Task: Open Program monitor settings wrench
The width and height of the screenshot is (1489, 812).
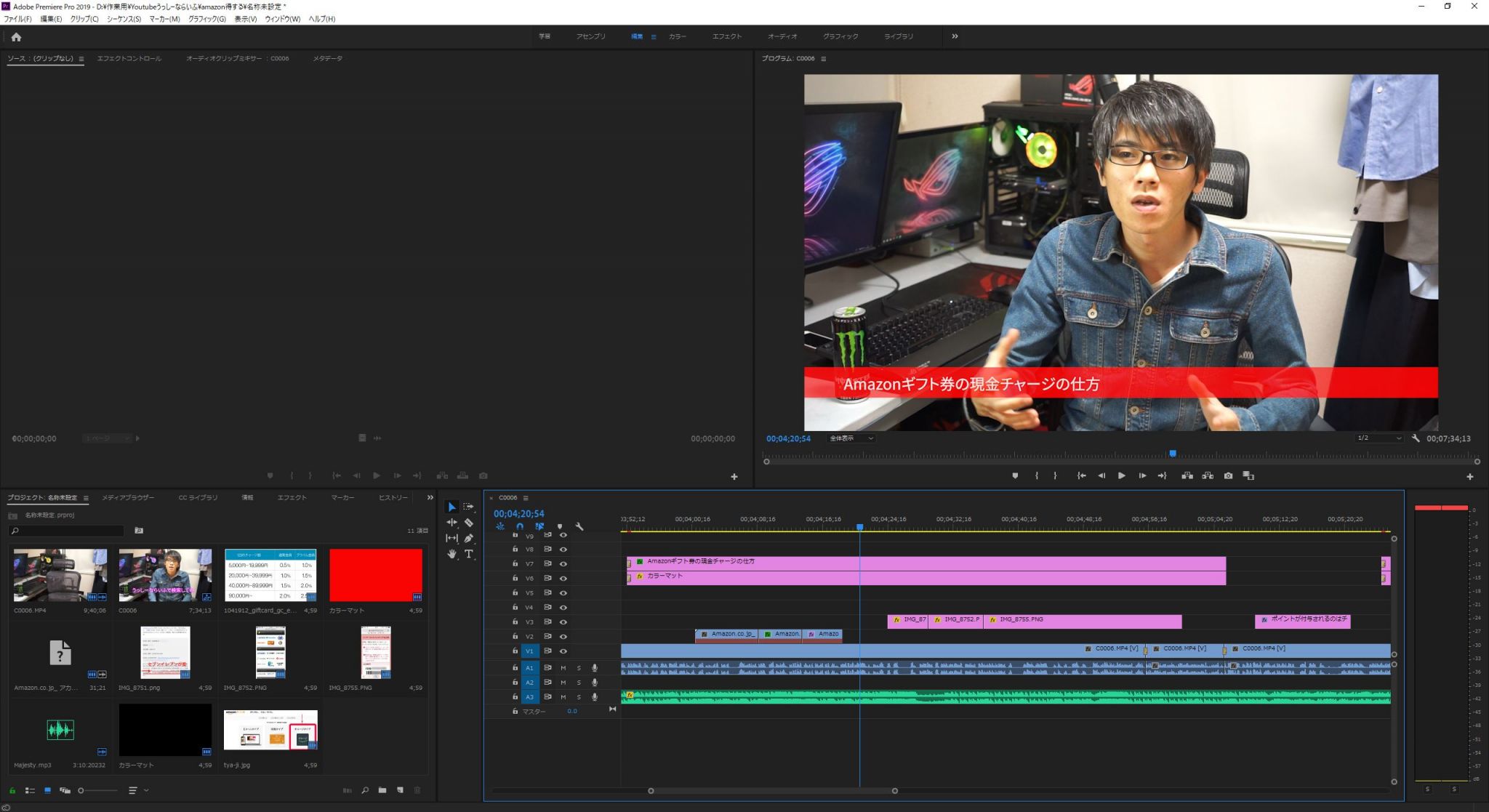Action: (x=1416, y=438)
